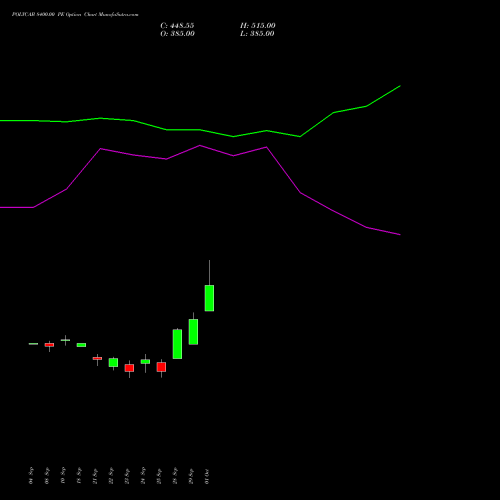Click the "21 Sep" date axis label
The image size is (500, 500).
[95, 476]
